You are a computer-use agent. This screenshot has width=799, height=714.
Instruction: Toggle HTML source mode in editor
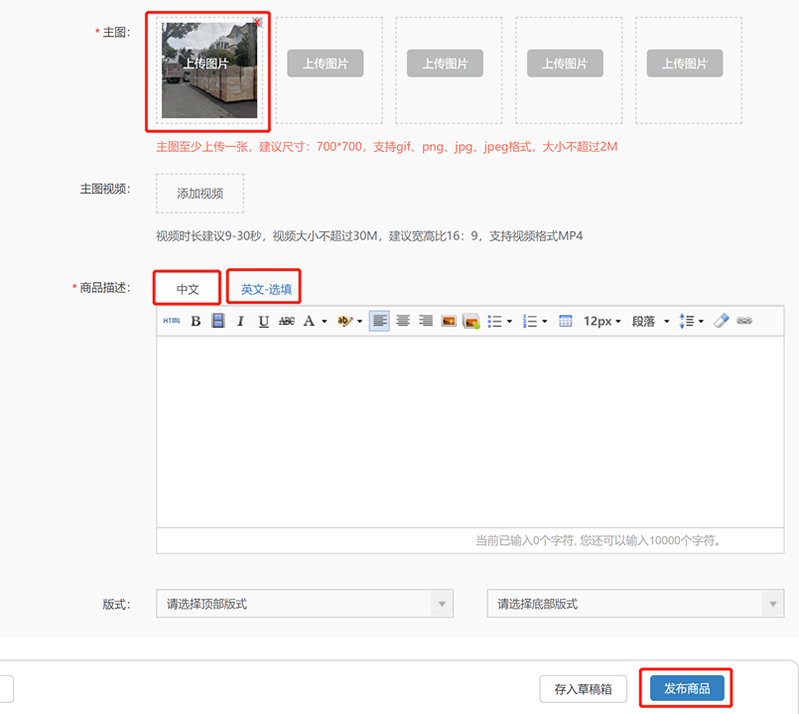pos(172,321)
